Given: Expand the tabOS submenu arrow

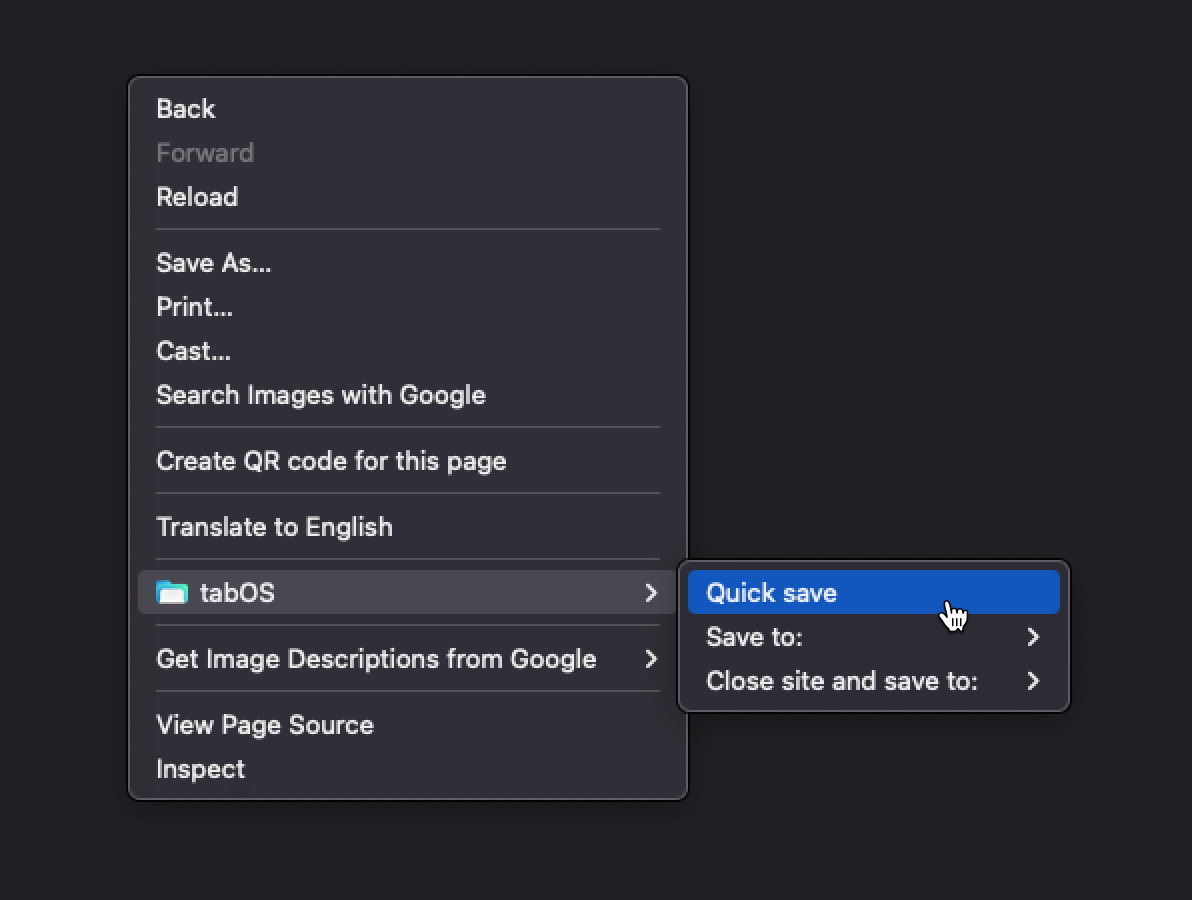Looking at the screenshot, I should tap(651, 593).
